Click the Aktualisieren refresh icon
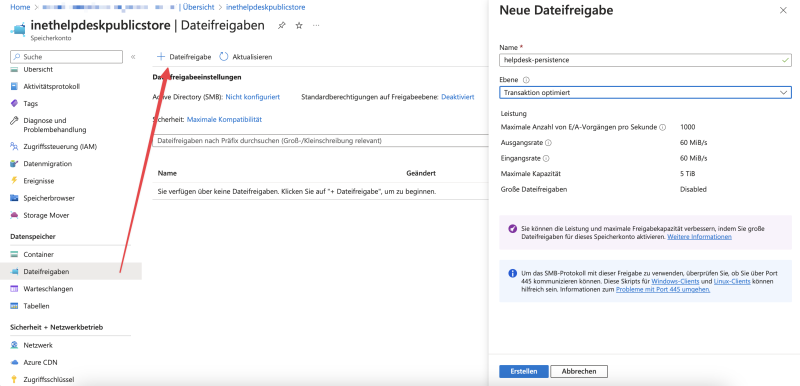 tap(223, 57)
